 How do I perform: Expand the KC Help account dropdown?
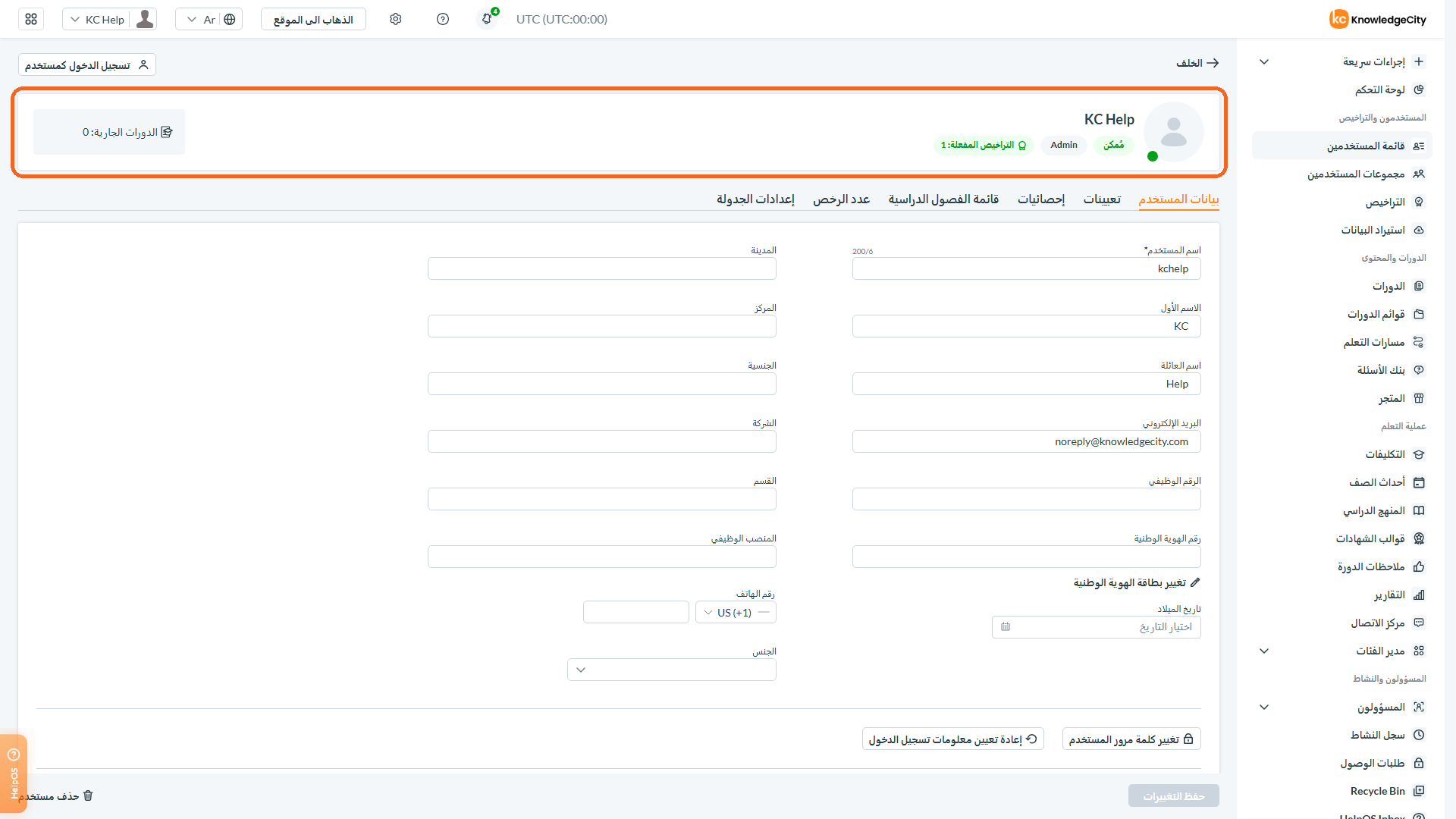pos(110,19)
